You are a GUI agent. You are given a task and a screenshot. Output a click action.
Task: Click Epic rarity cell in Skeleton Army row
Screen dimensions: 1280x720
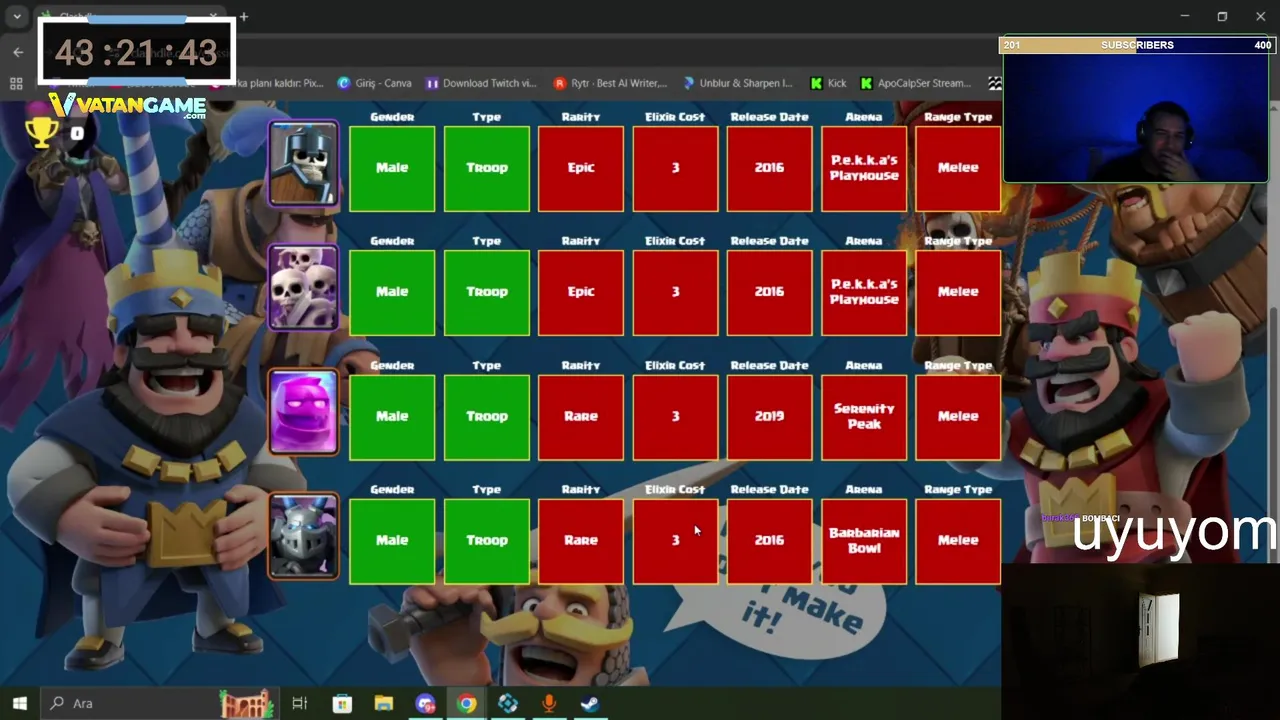[581, 292]
